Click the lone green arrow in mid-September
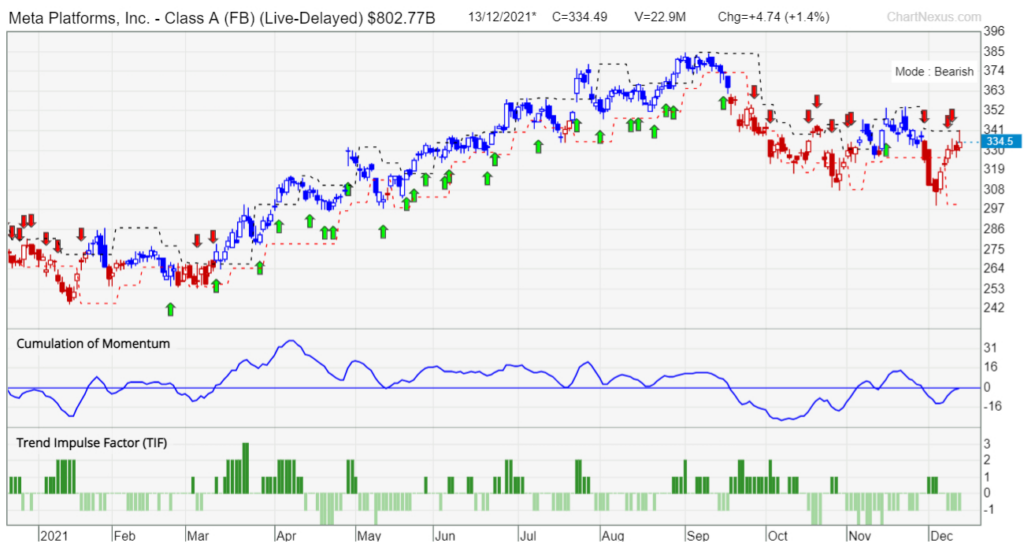The image size is (1024, 547). tap(723, 102)
